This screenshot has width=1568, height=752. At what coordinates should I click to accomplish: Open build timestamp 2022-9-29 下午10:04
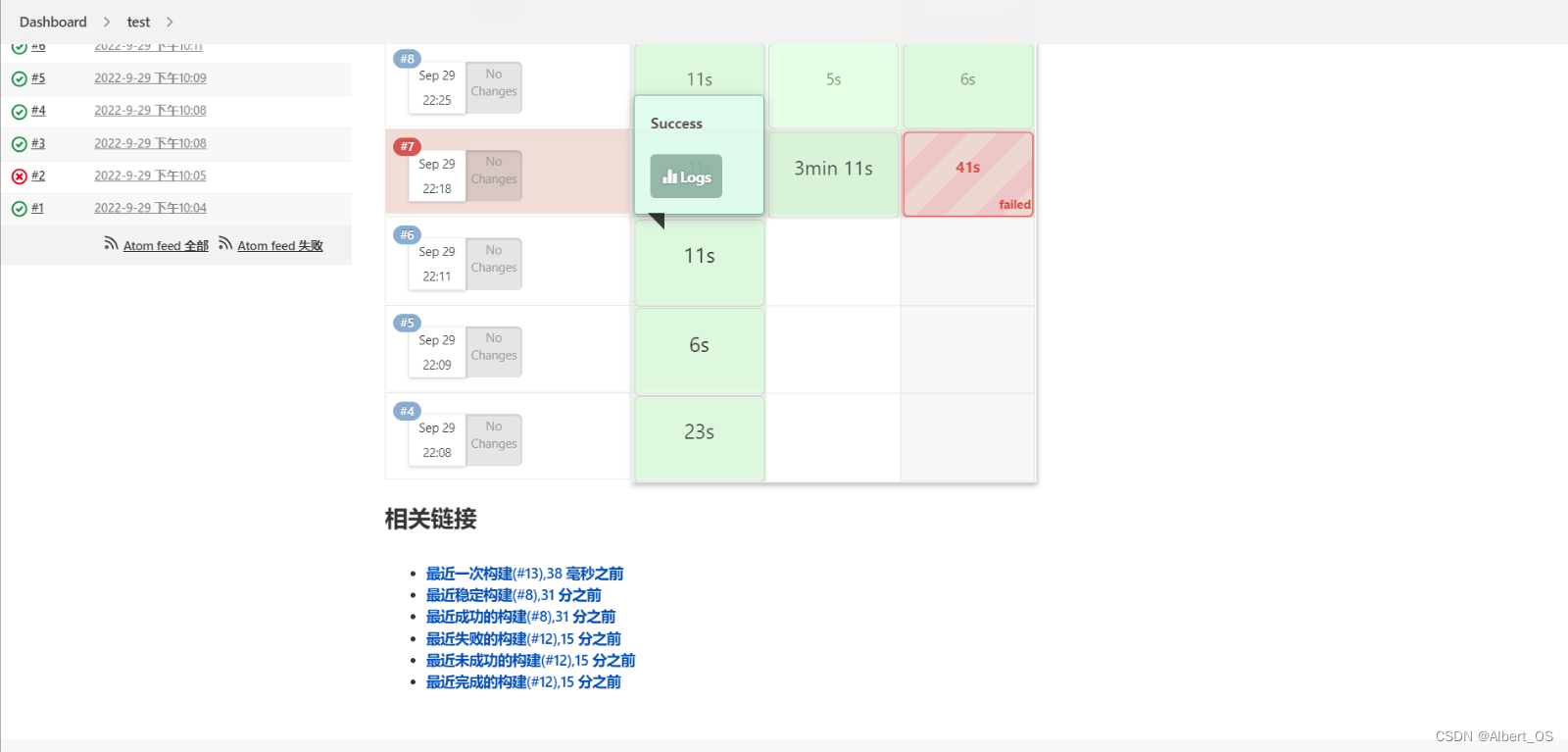(150, 208)
